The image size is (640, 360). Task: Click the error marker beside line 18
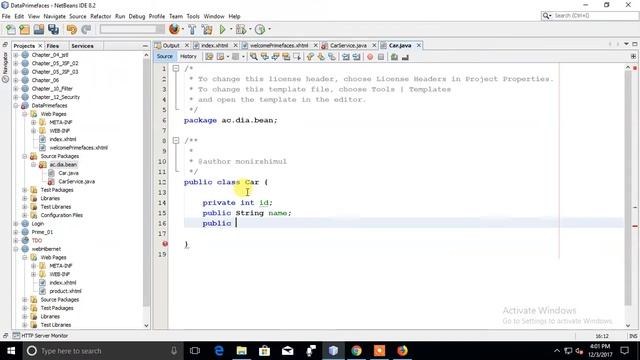(165, 244)
